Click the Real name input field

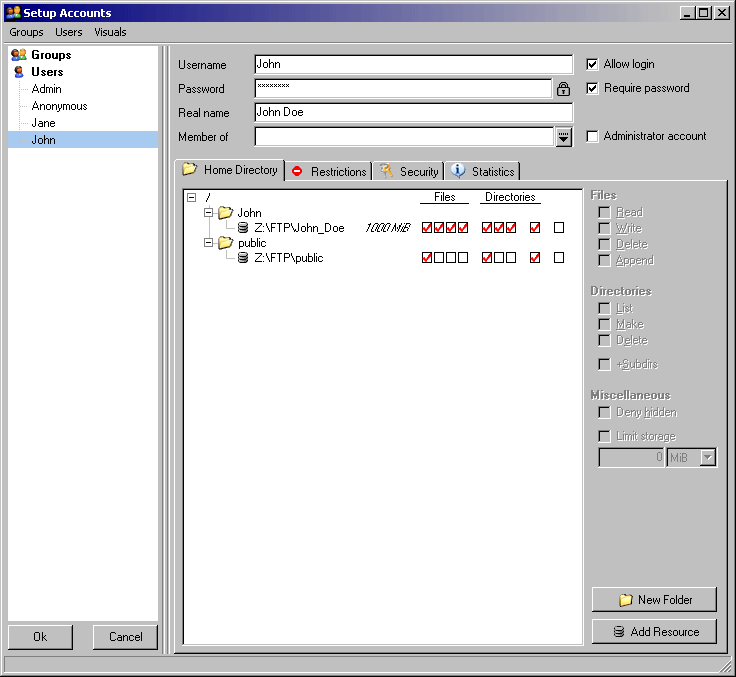tap(414, 112)
